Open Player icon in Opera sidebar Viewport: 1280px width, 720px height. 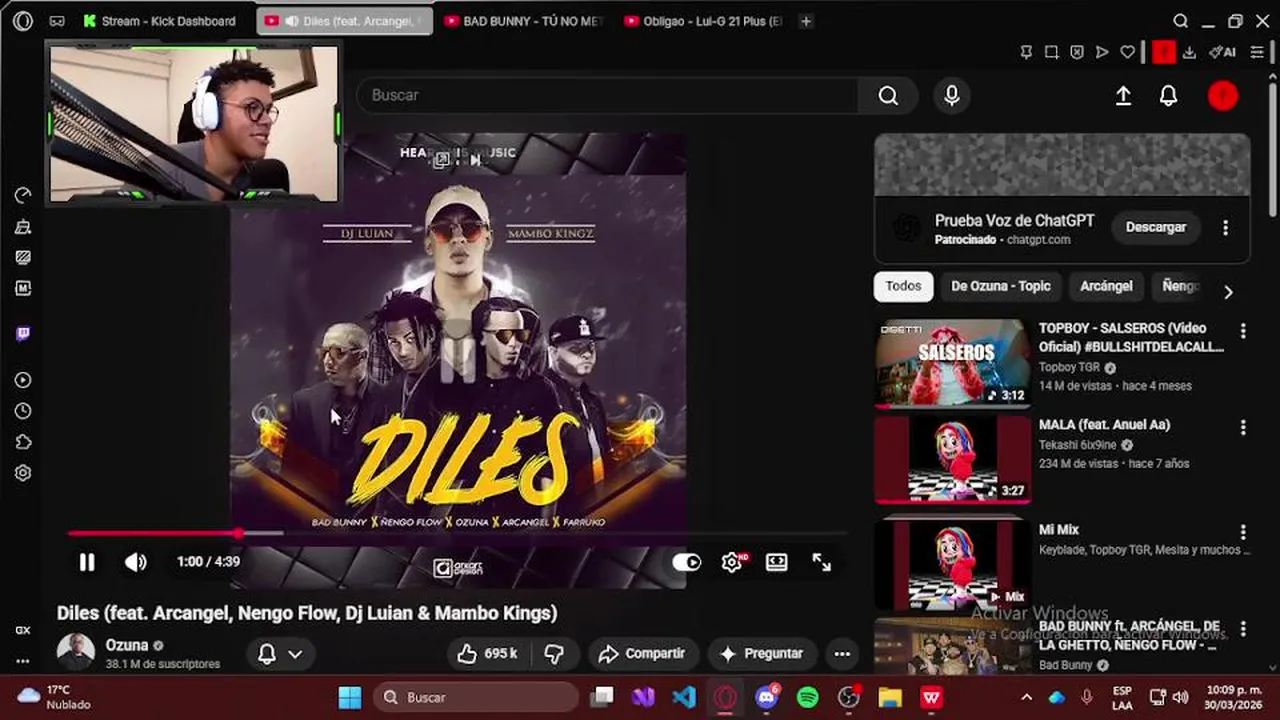click(23, 380)
